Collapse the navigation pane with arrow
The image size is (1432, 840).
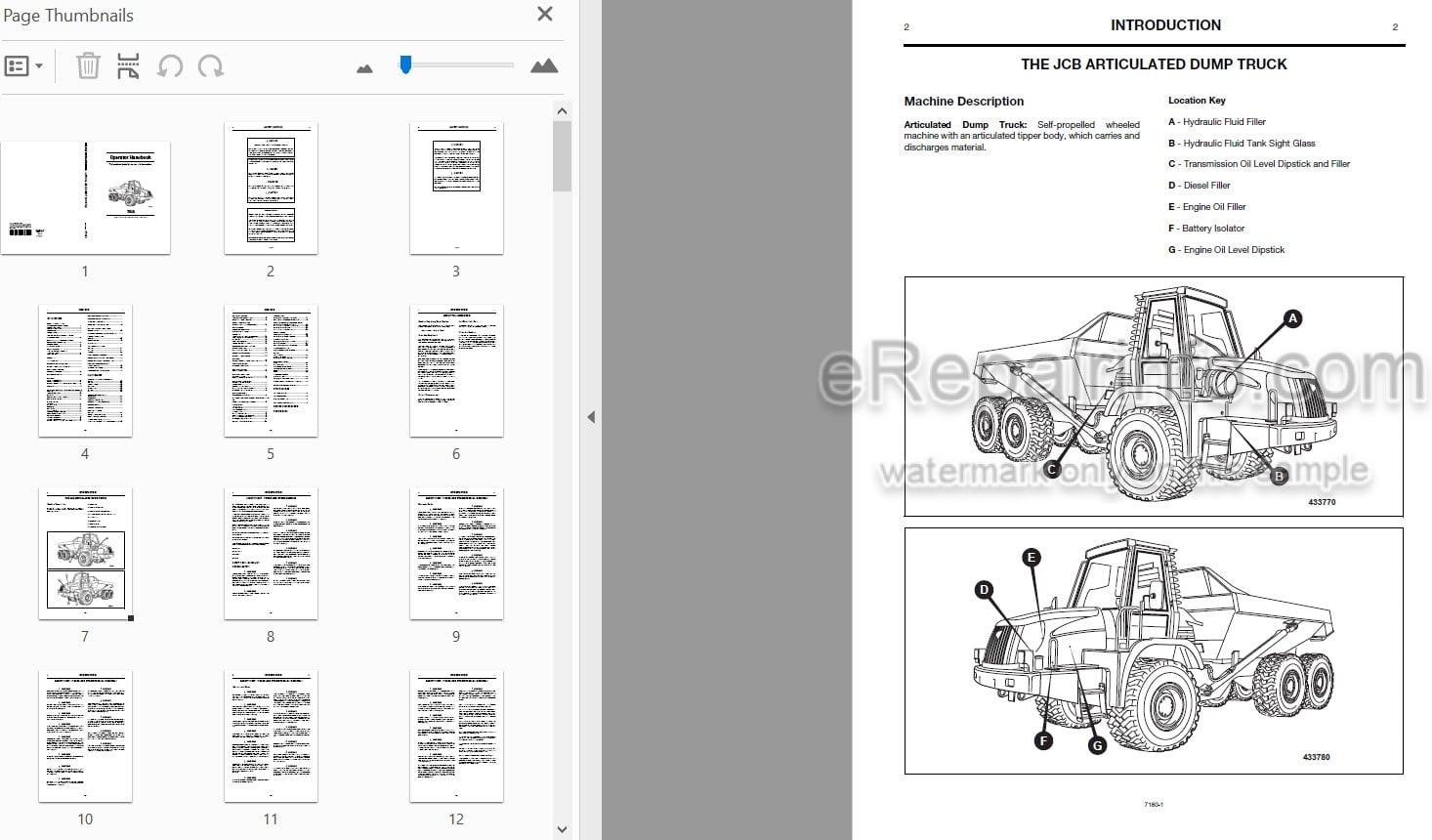pos(591,417)
